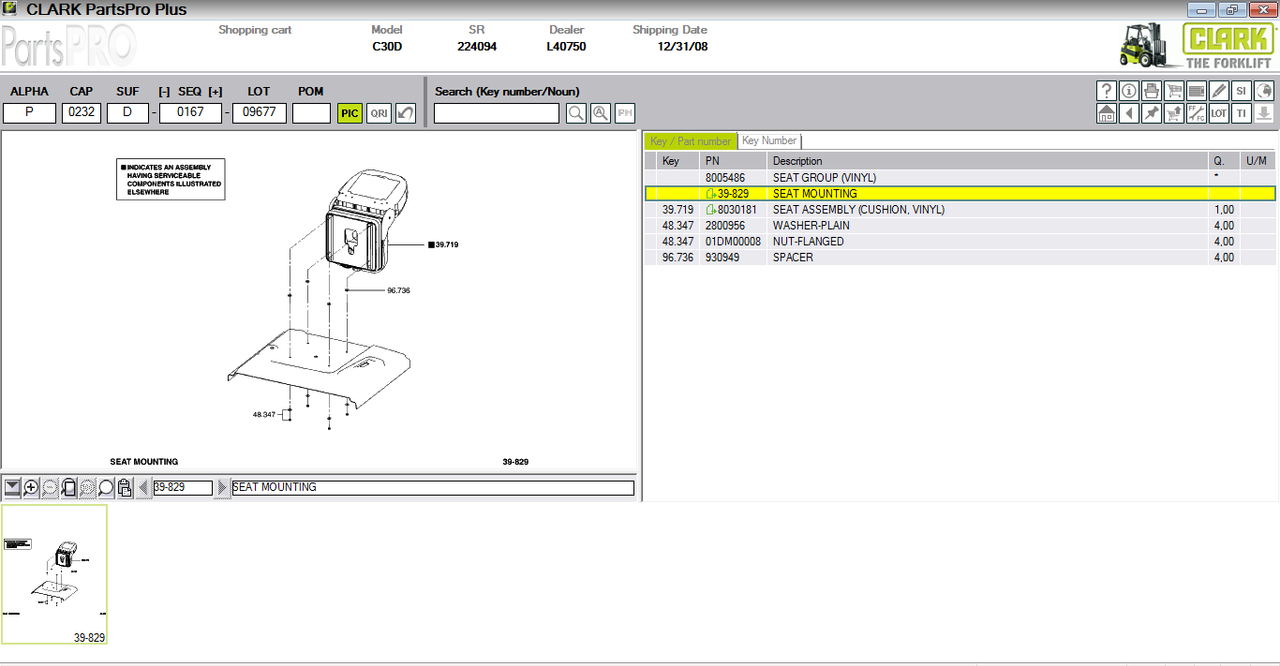Click the LOT toolbar button
Screen dimensions: 1280x666
tap(1219, 113)
